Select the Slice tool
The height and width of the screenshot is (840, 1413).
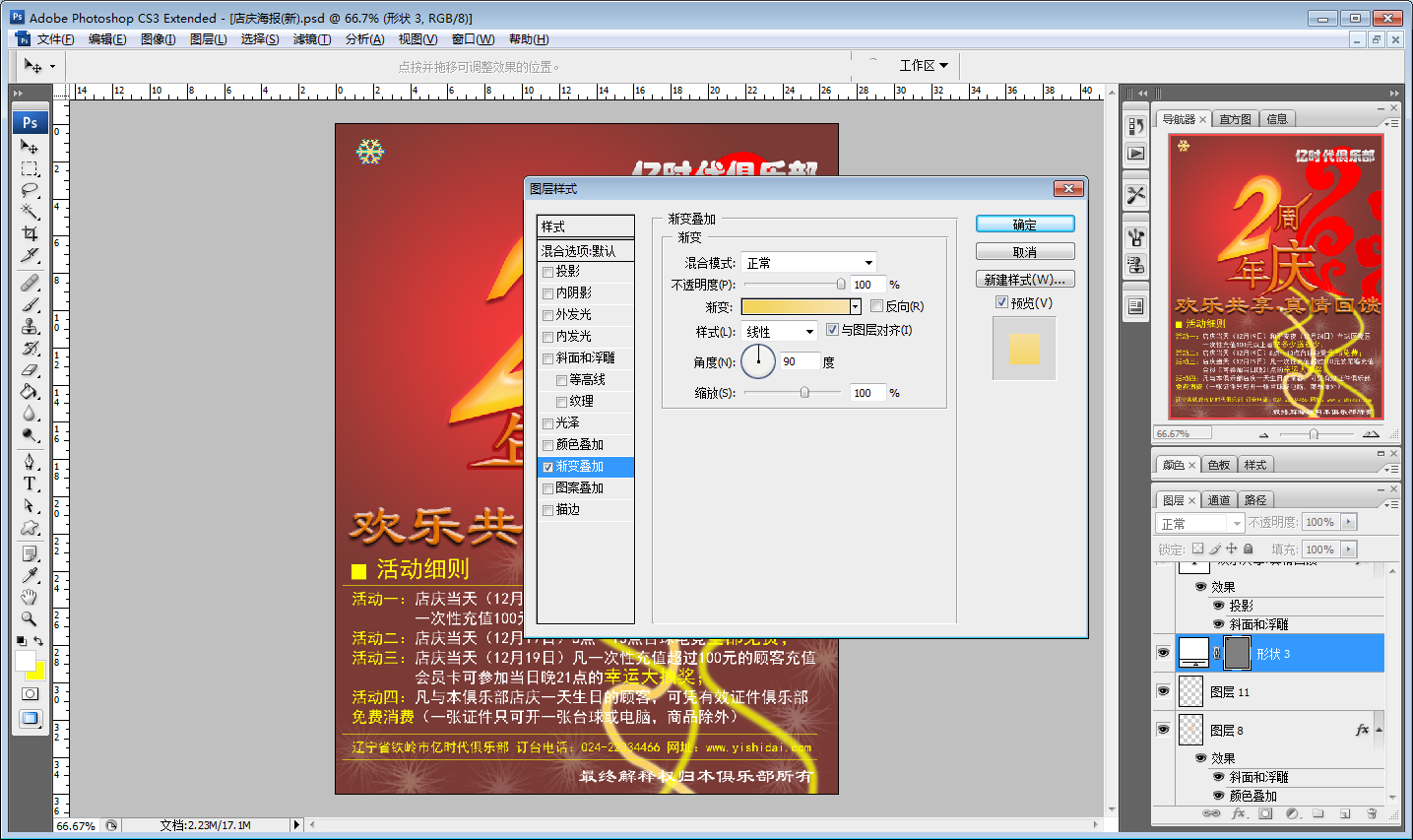coord(30,255)
